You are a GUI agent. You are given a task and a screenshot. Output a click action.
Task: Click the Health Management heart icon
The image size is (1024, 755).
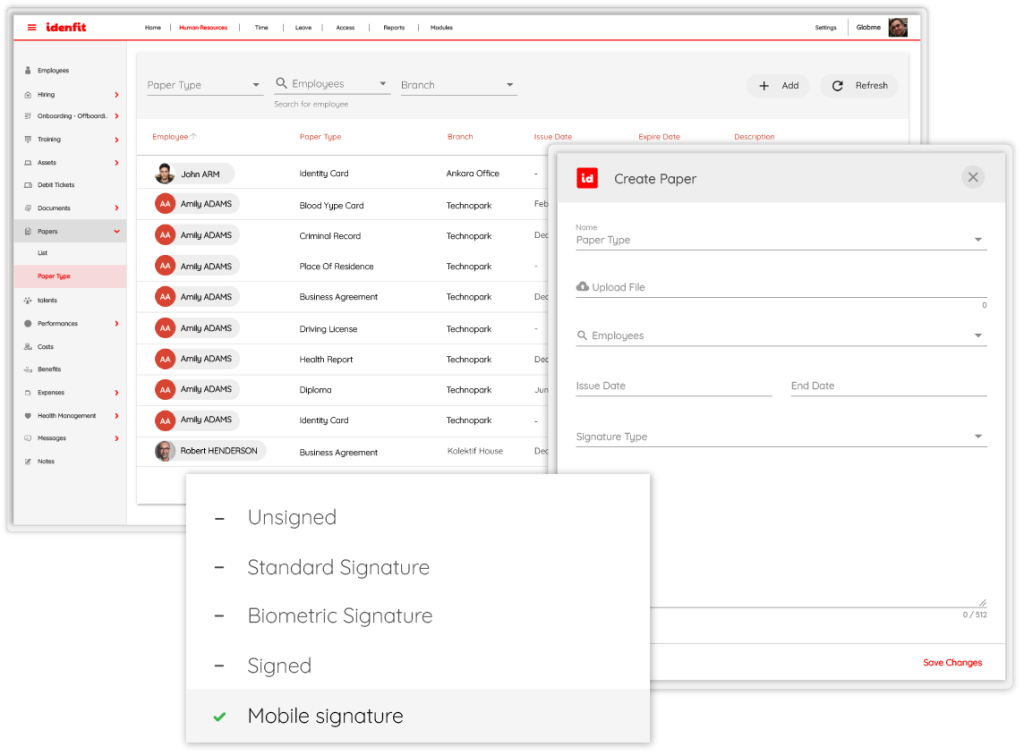tap(28, 416)
